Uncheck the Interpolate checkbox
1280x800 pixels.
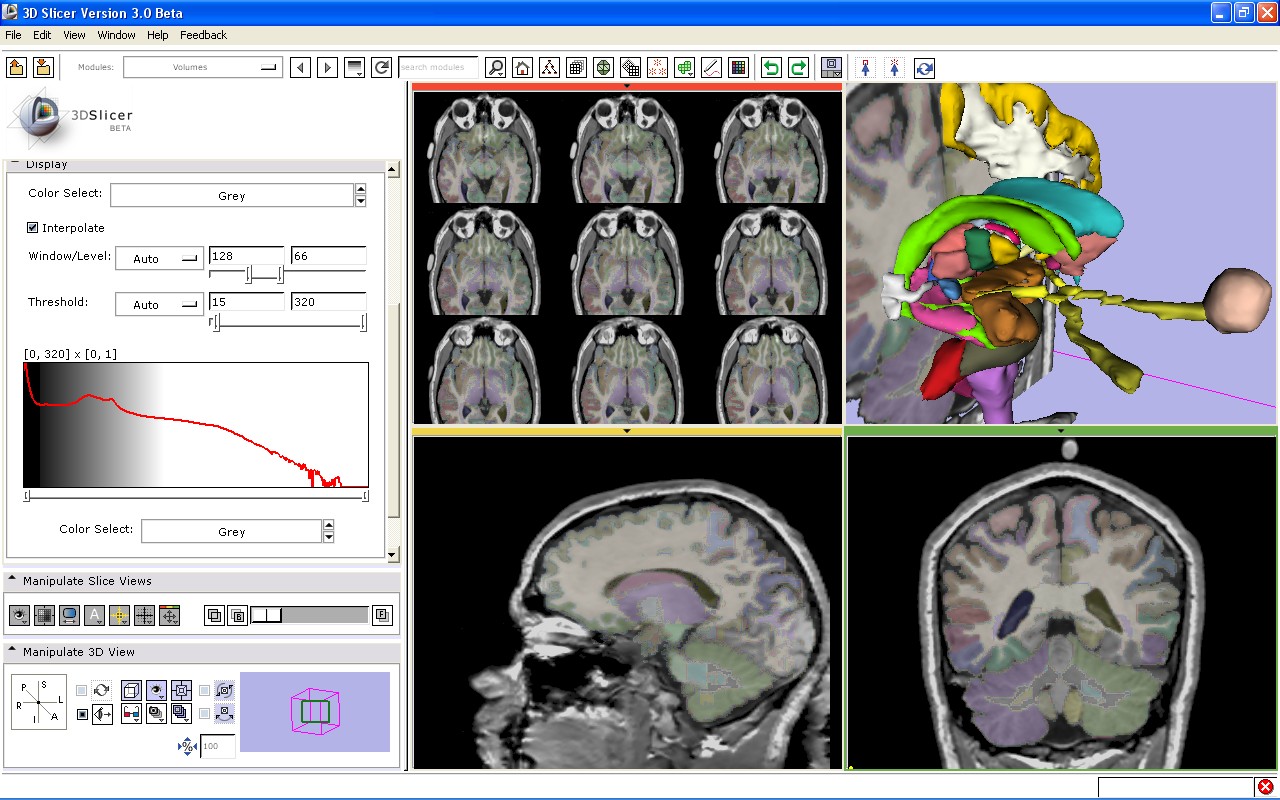coord(33,228)
